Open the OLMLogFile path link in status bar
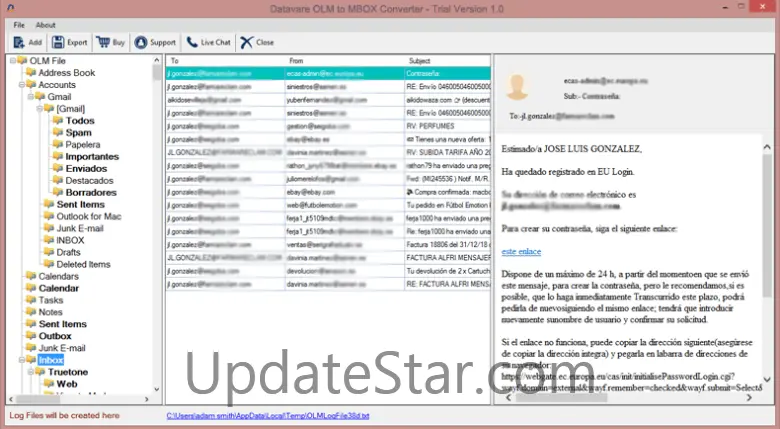 pyautogui.click(x=268, y=416)
